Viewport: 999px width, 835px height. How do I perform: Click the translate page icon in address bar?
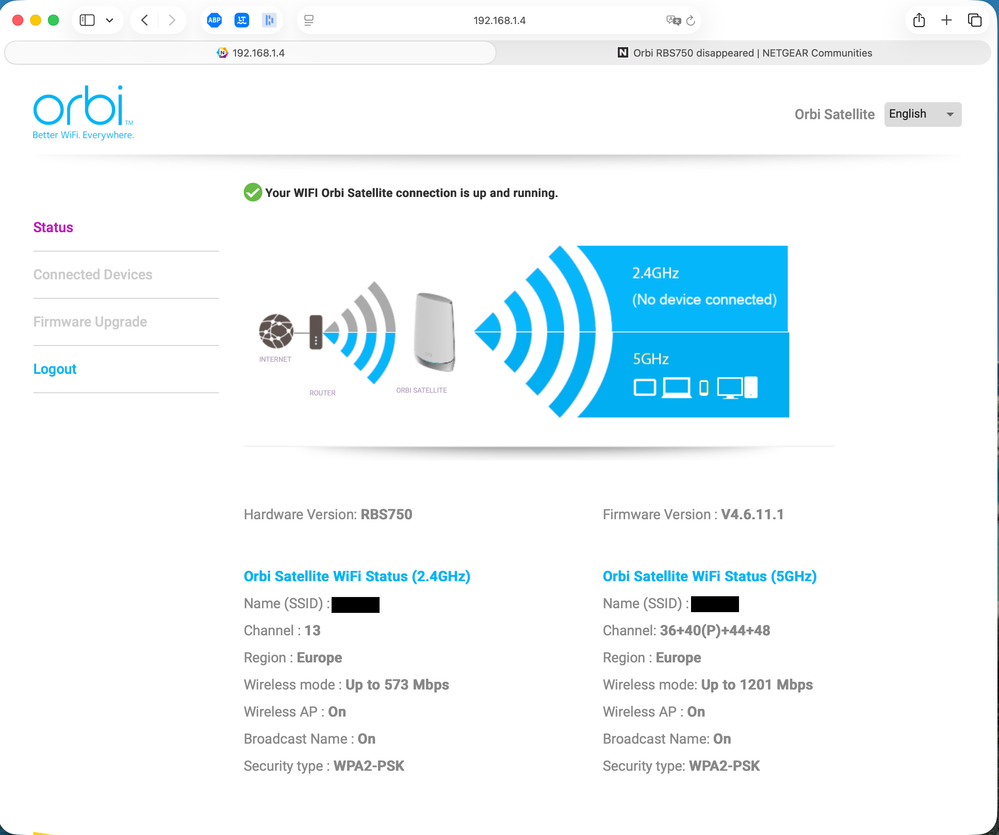673,20
